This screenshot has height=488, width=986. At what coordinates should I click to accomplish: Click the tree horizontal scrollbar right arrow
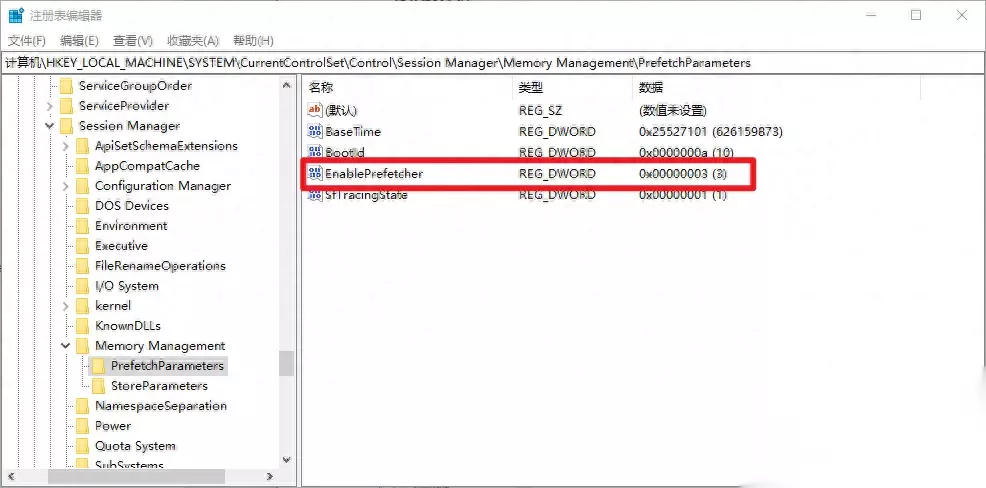point(270,477)
